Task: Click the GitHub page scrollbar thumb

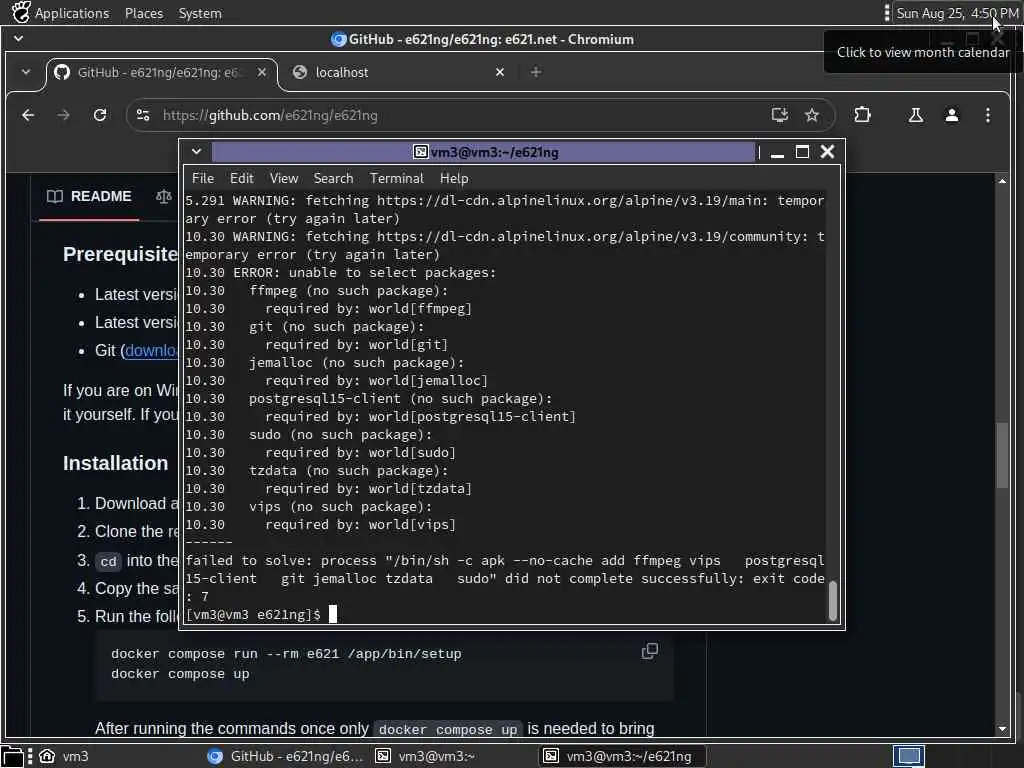Action: point(1002,456)
